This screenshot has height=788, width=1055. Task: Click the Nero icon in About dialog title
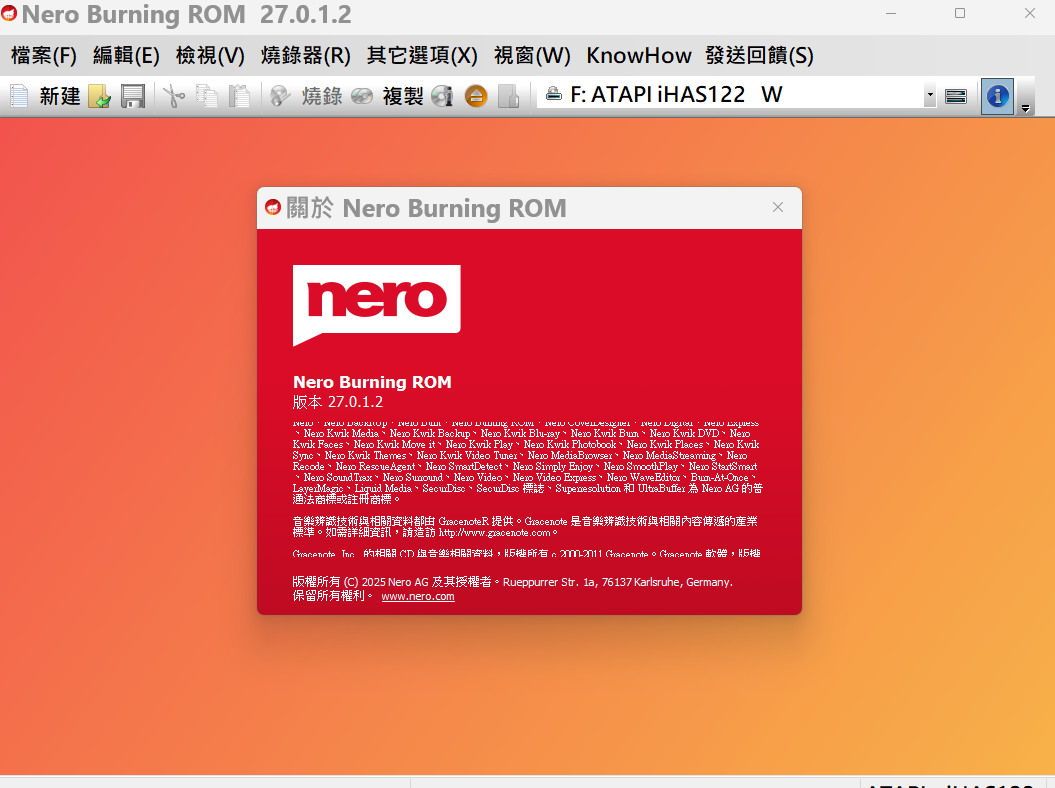(x=272, y=207)
